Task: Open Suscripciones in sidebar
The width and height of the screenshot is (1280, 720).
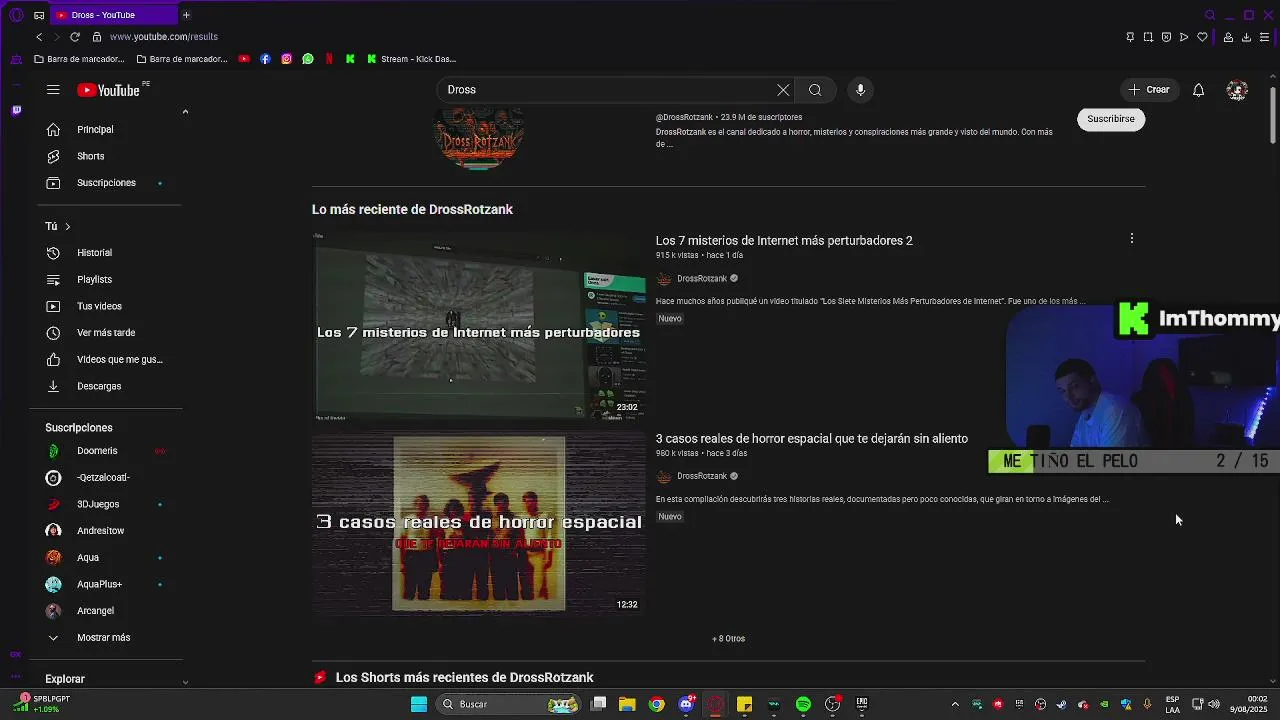Action: 106,183
